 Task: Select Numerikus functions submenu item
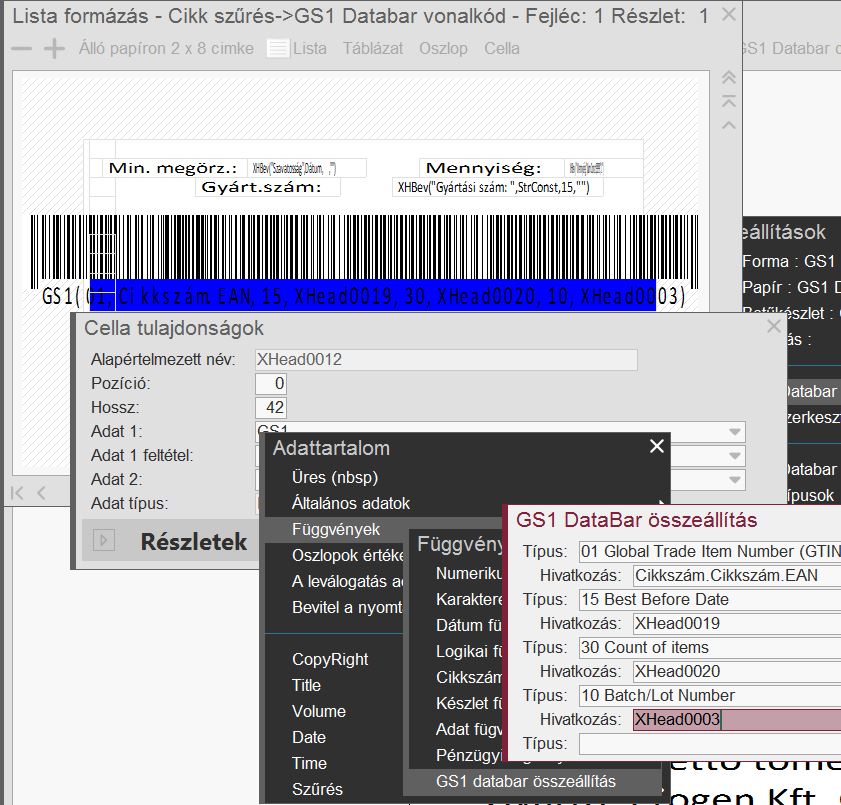pyautogui.click(x=470, y=573)
